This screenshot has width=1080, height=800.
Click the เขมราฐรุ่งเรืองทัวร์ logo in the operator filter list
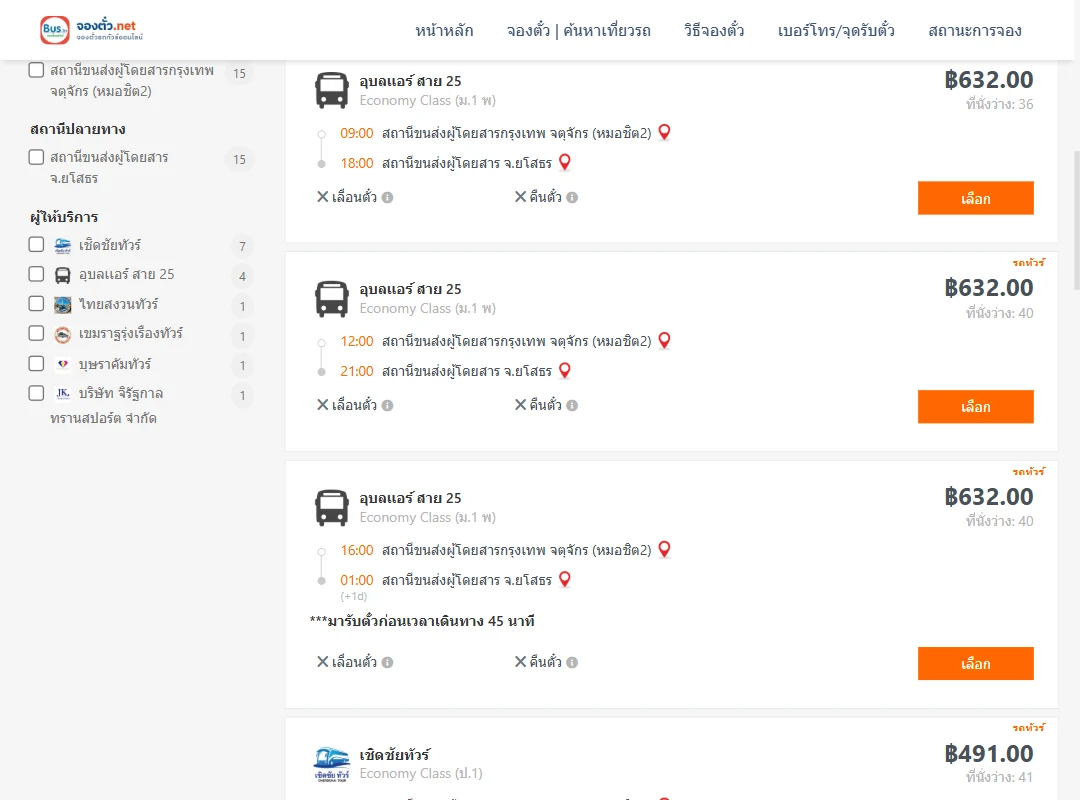pos(63,334)
